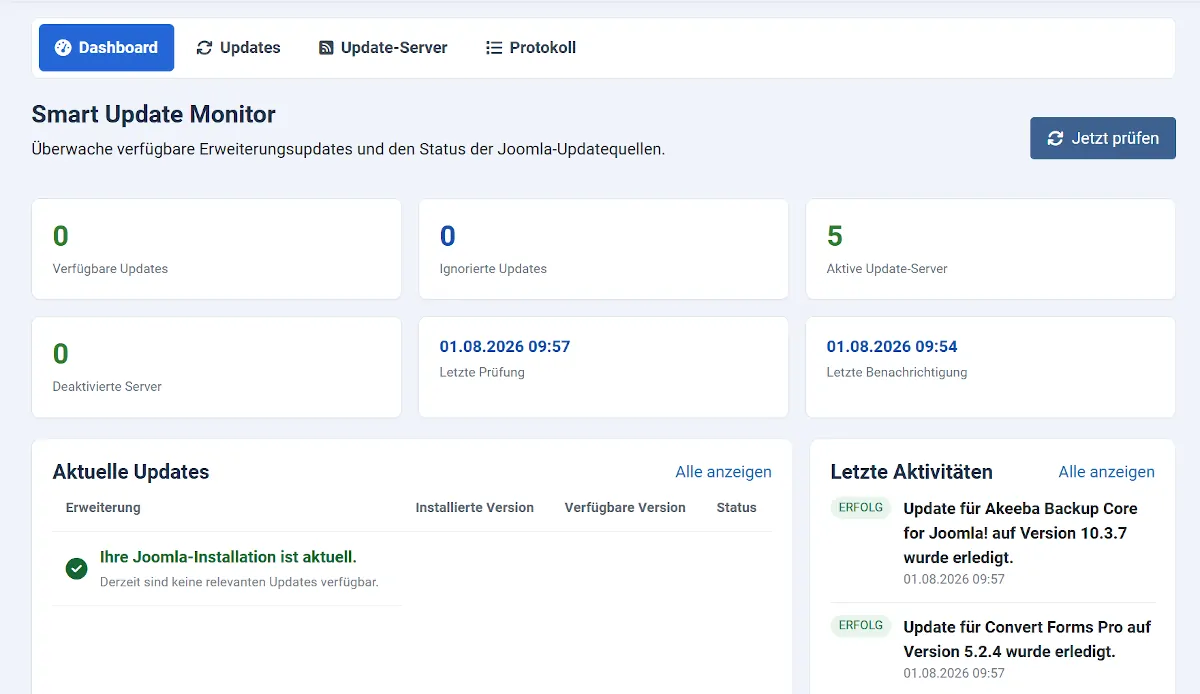Click Alle anzeigen in Letzte Aktivitäten
The height and width of the screenshot is (694, 1200).
1106,472
